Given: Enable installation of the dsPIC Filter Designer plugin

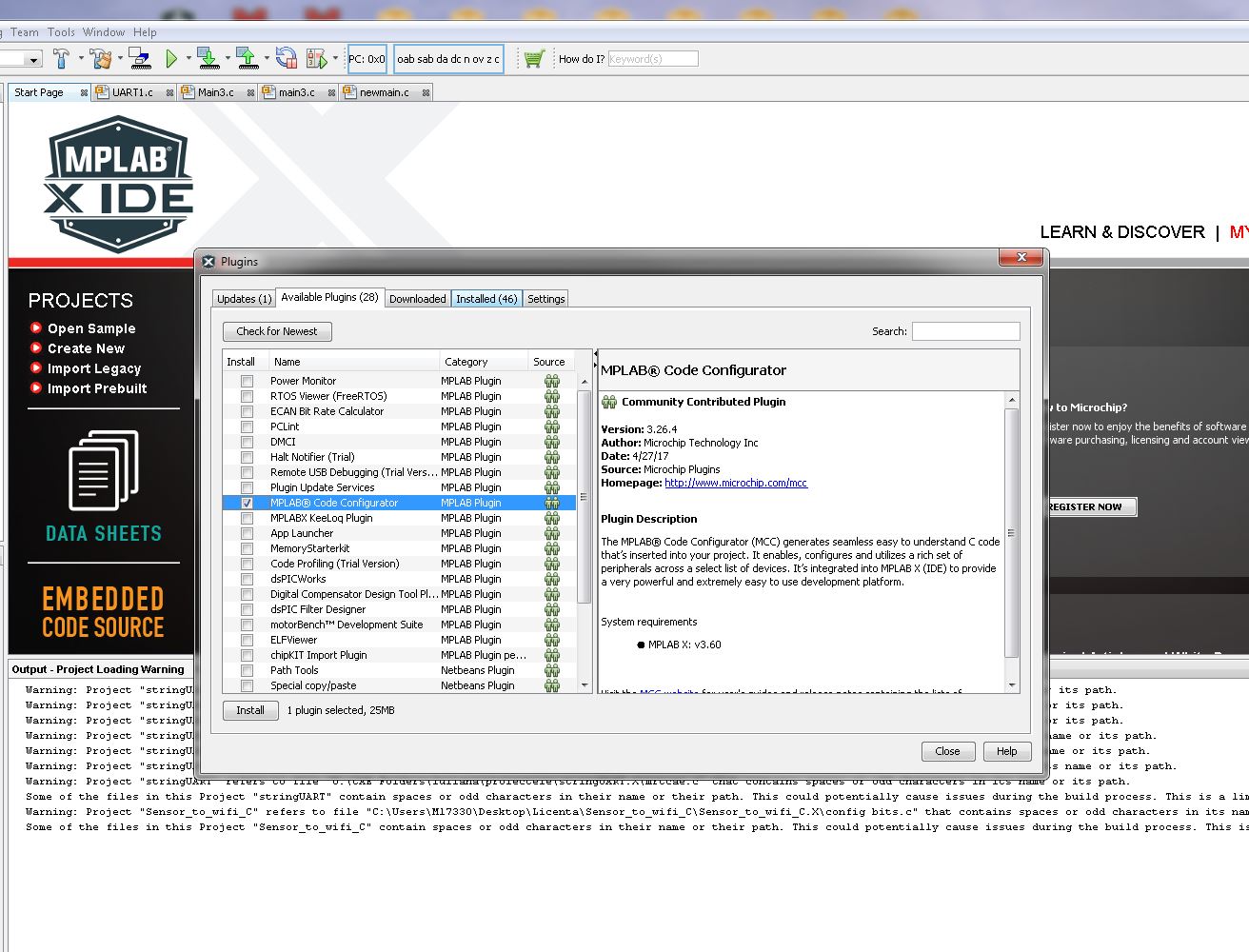Looking at the screenshot, I should pyautogui.click(x=246, y=609).
